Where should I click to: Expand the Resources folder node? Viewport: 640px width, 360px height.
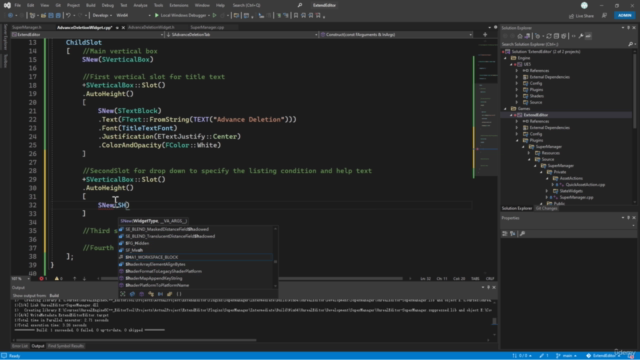point(529,153)
